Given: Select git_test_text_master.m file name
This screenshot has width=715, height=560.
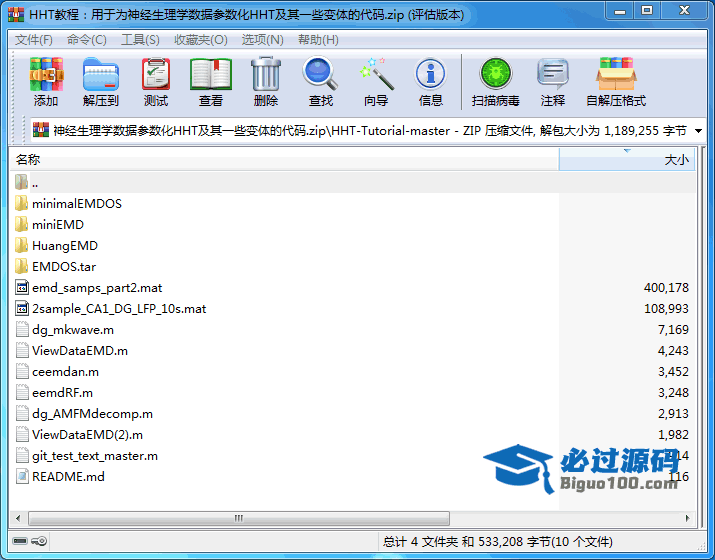Looking at the screenshot, I should (95, 456).
